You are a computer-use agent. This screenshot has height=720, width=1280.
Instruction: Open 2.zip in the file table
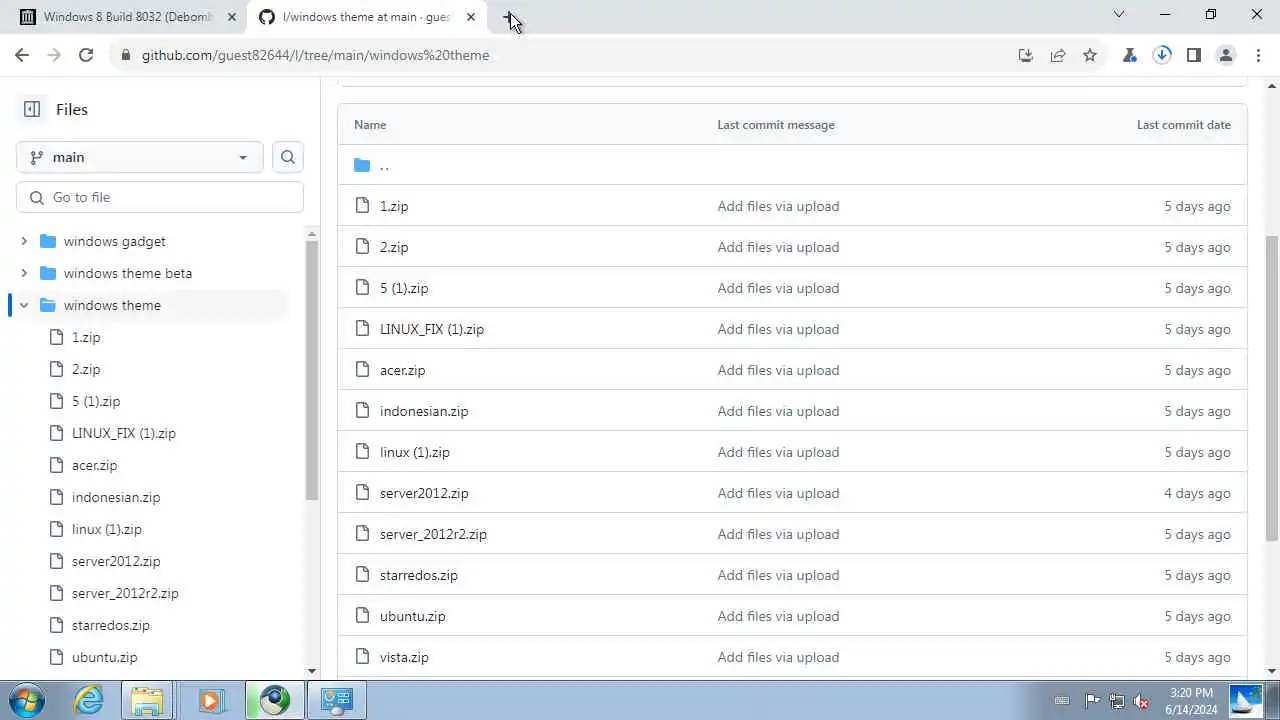coord(394,247)
